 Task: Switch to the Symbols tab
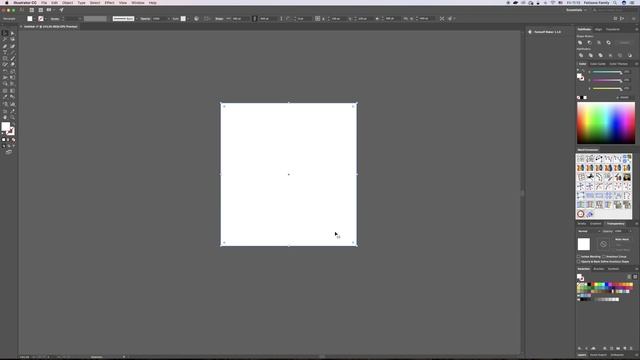613,269
